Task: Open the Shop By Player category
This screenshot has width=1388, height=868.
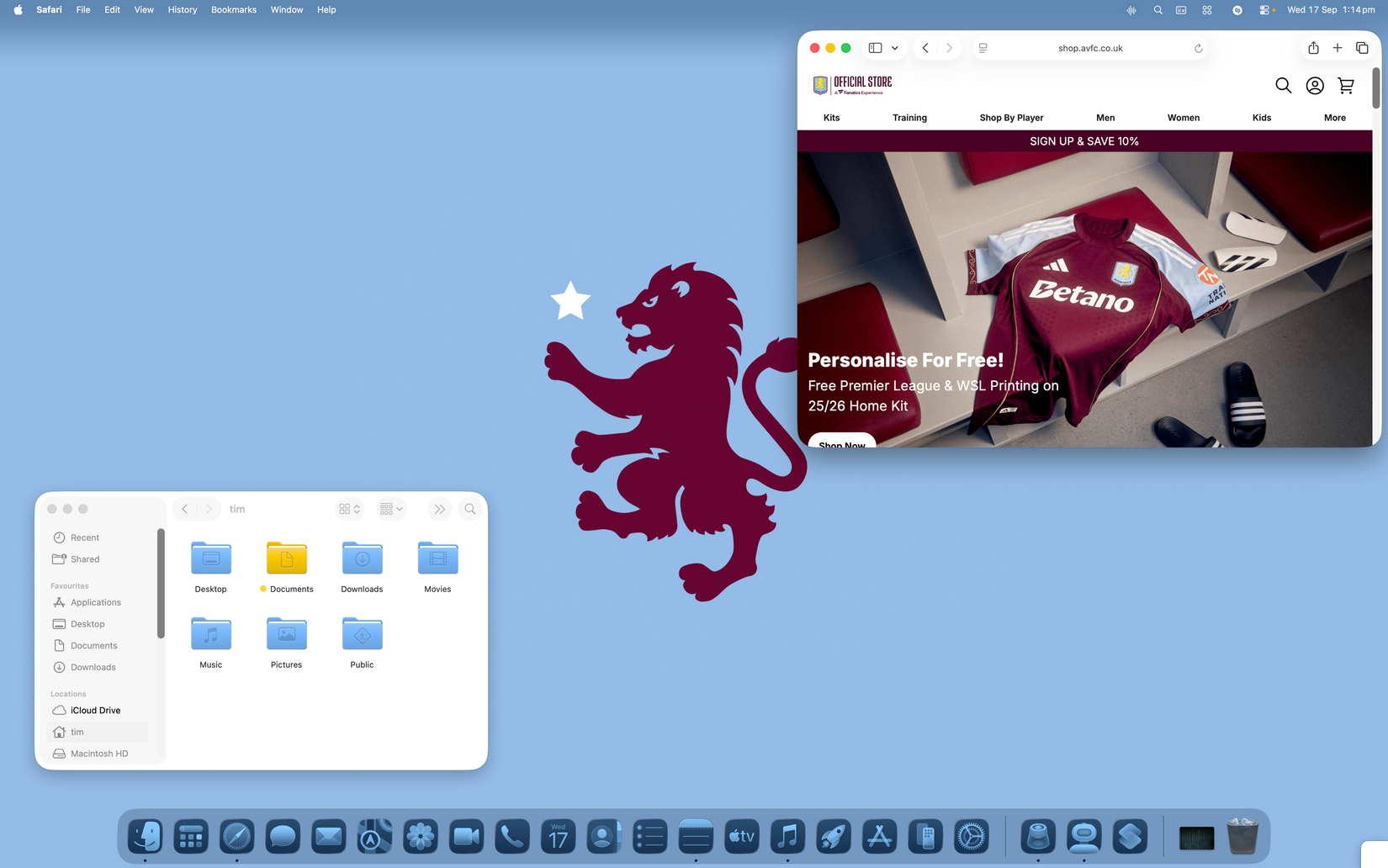Action: 1011,118
